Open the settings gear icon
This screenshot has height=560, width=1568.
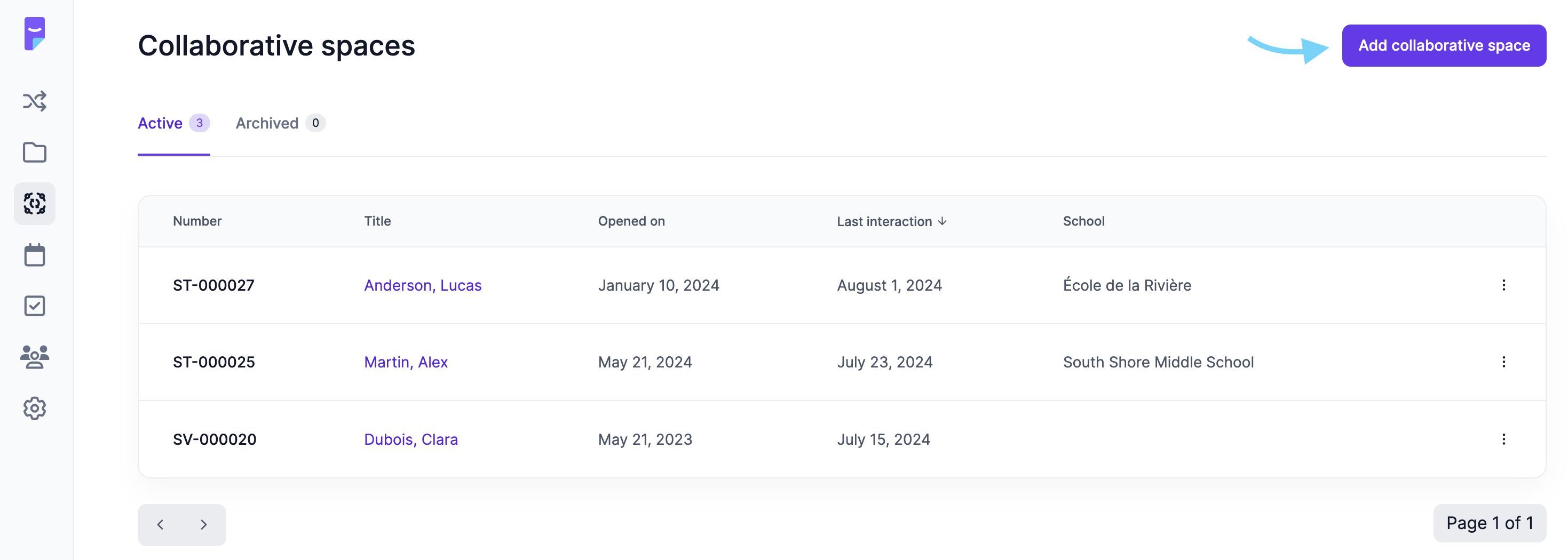35,409
